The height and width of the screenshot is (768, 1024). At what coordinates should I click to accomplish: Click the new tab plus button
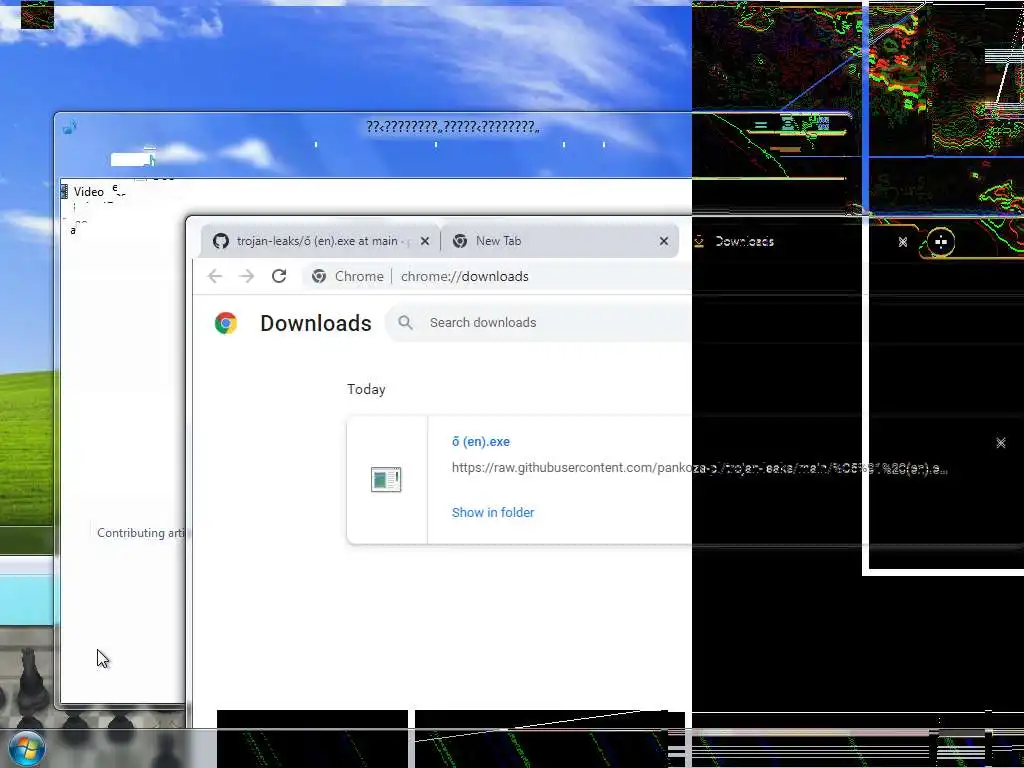tap(940, 242)
